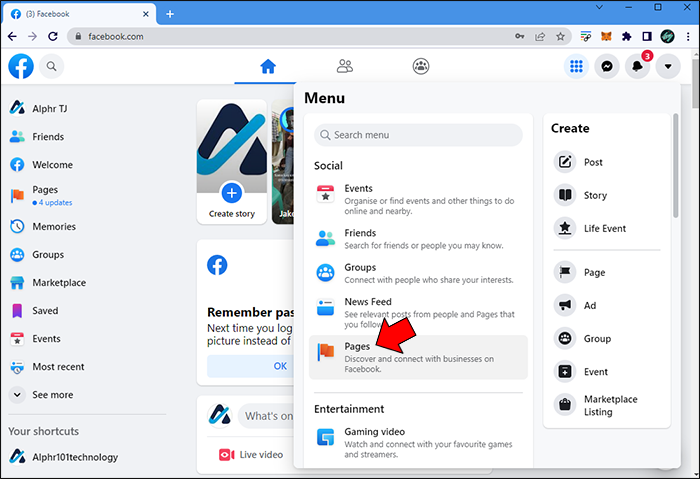Open News Feed in the menu

418,312
